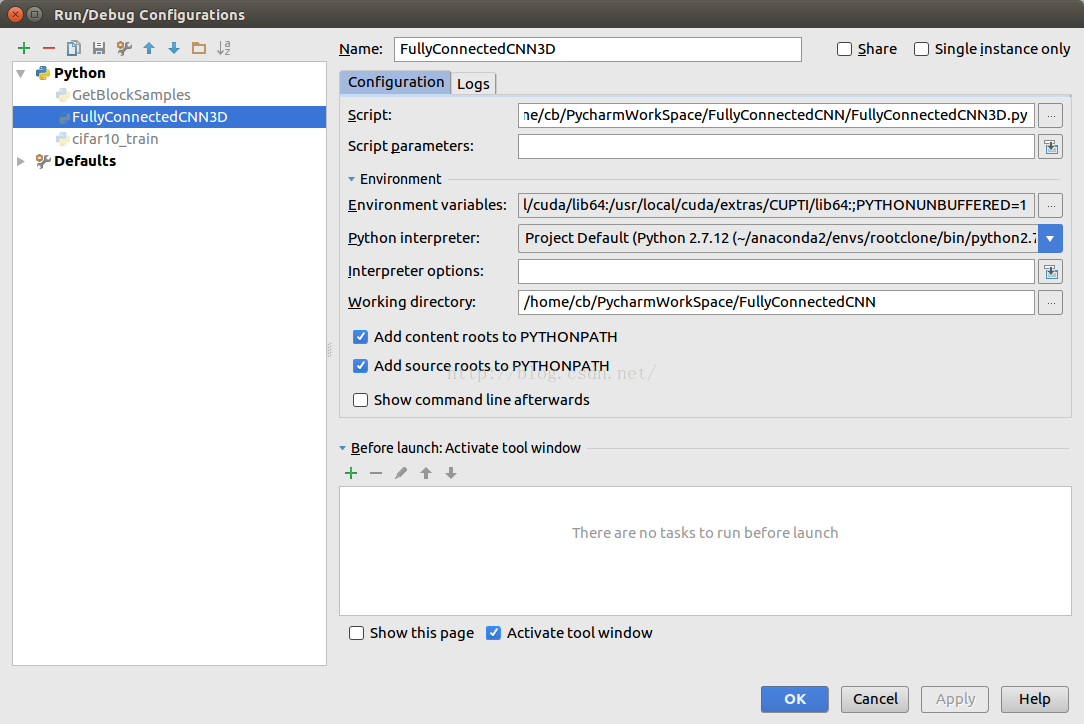Switch to the Configuration tab
This screenshot has height=724, width=1084.
point(395,82)
